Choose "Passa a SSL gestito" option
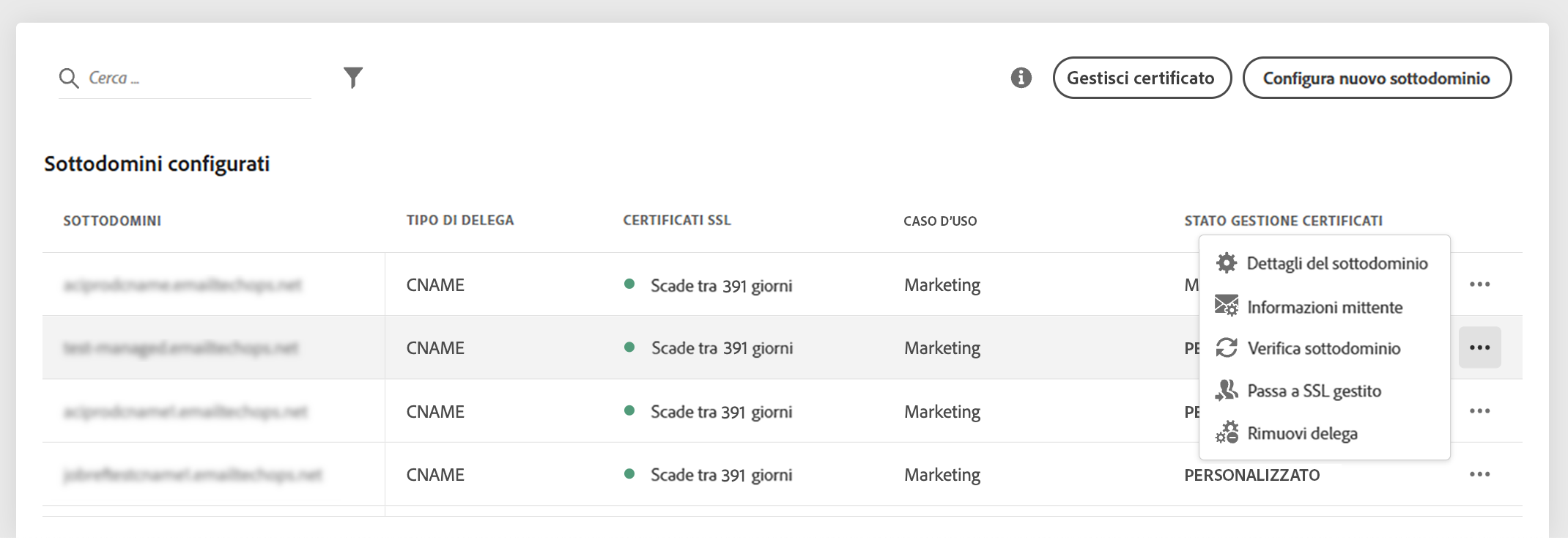Image resolution: width=1568 pixels, height=538 pixels. pyautogui.click(x=1314, y=391)
